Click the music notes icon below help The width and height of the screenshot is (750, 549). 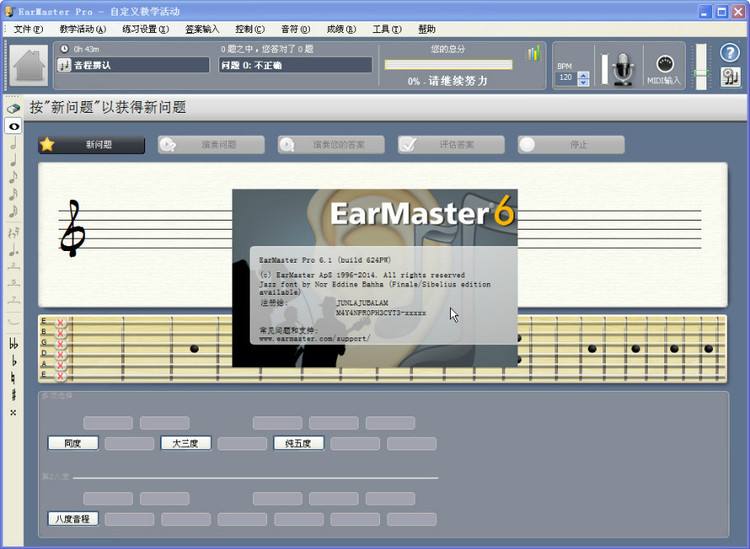730,77
